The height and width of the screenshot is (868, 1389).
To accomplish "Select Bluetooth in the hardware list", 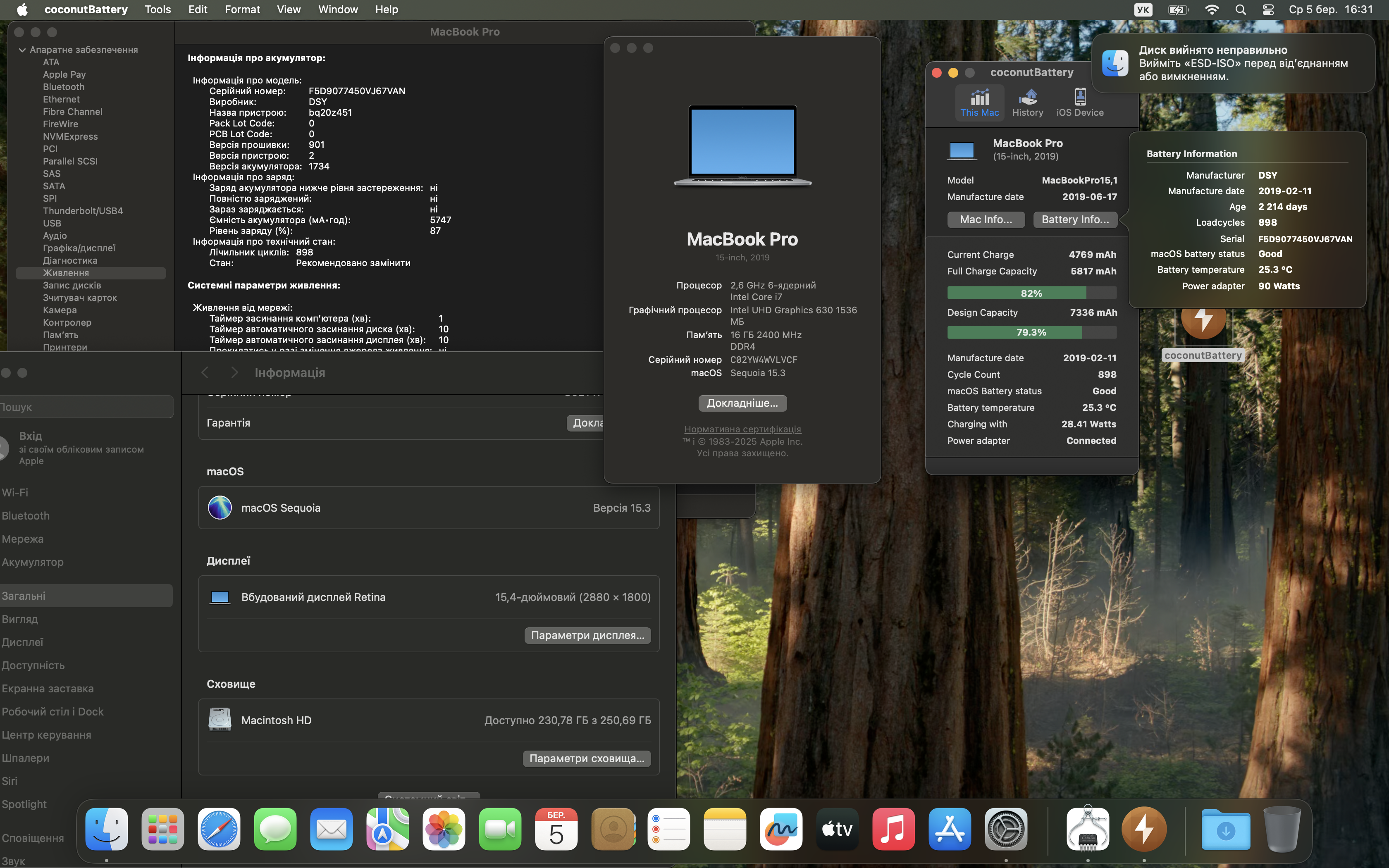I will 64,87.
